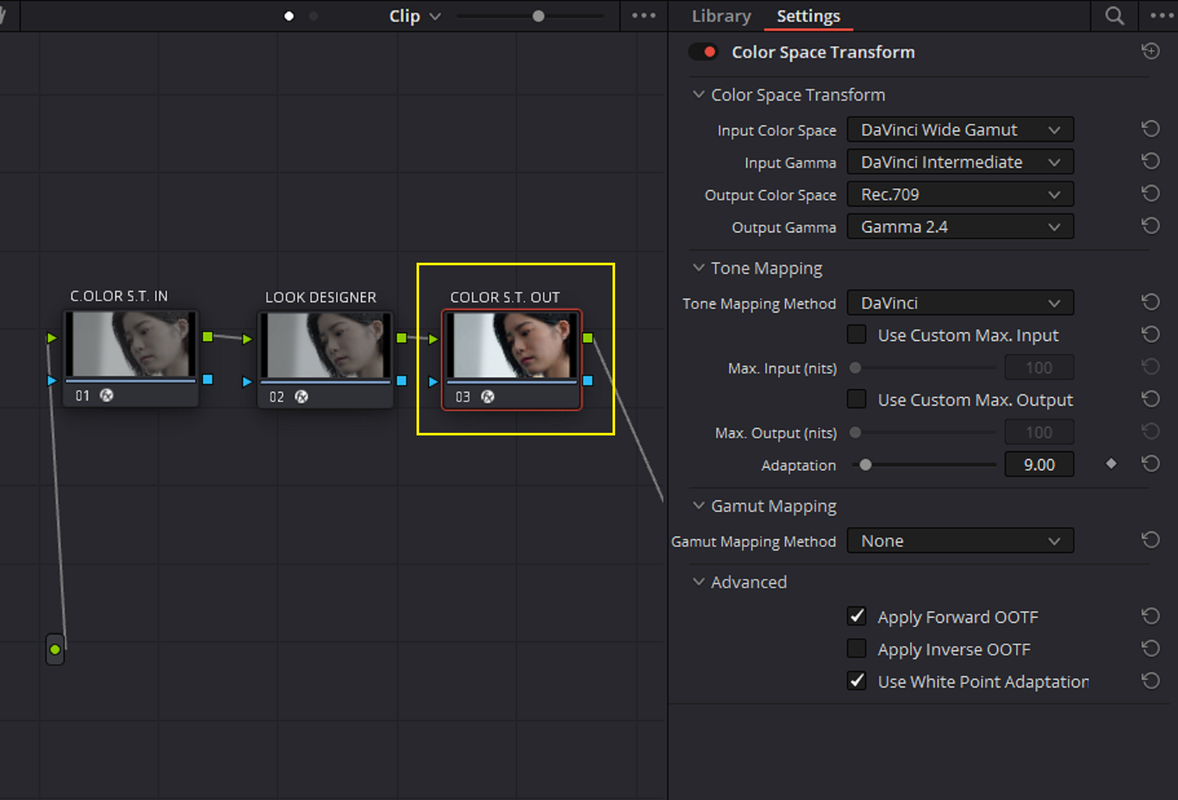1178x800 pixels.
Task: Reset the whole Color Space Transform effect
Action: [x=1150, y=51]
